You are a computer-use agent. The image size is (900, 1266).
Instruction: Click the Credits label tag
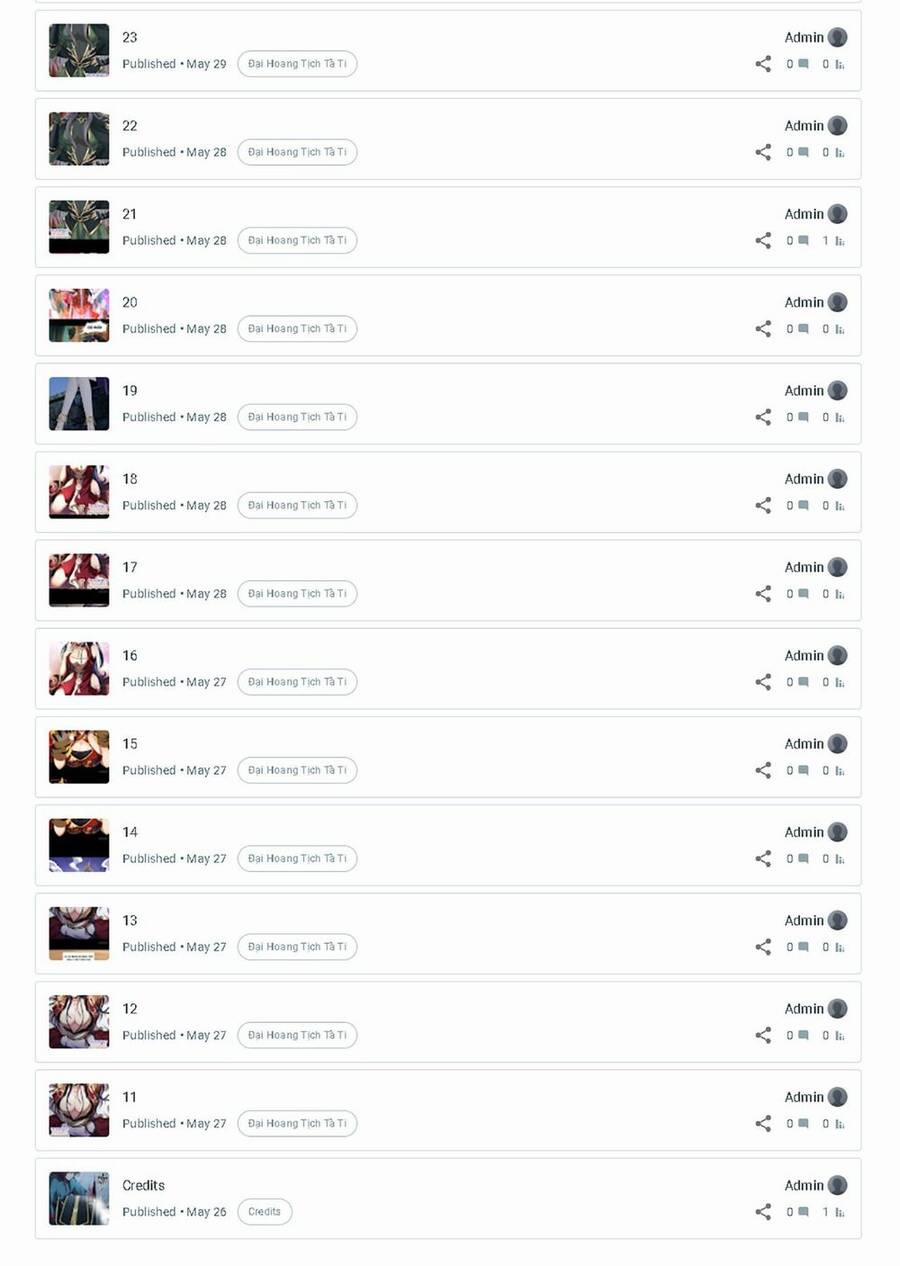click(265, 1212)
